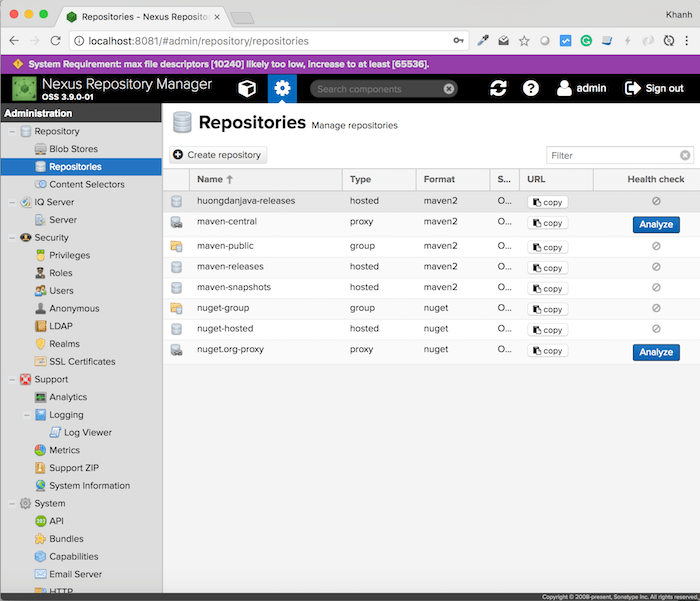
Task: Open the Browse cube icon in header
Action: pyautogui.click(x=246, y=88)
